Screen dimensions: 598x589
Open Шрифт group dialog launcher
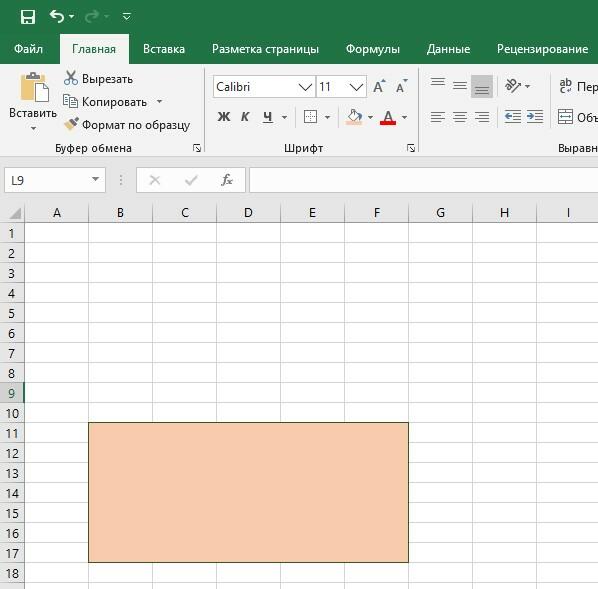411,148
